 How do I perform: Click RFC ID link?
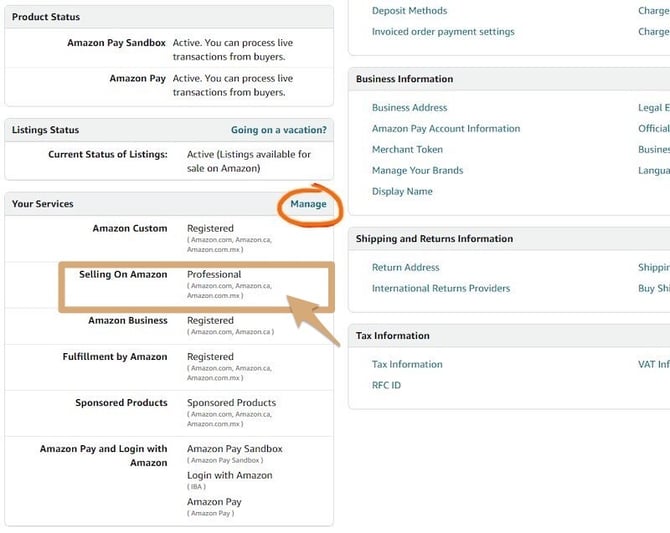[386, 386]
